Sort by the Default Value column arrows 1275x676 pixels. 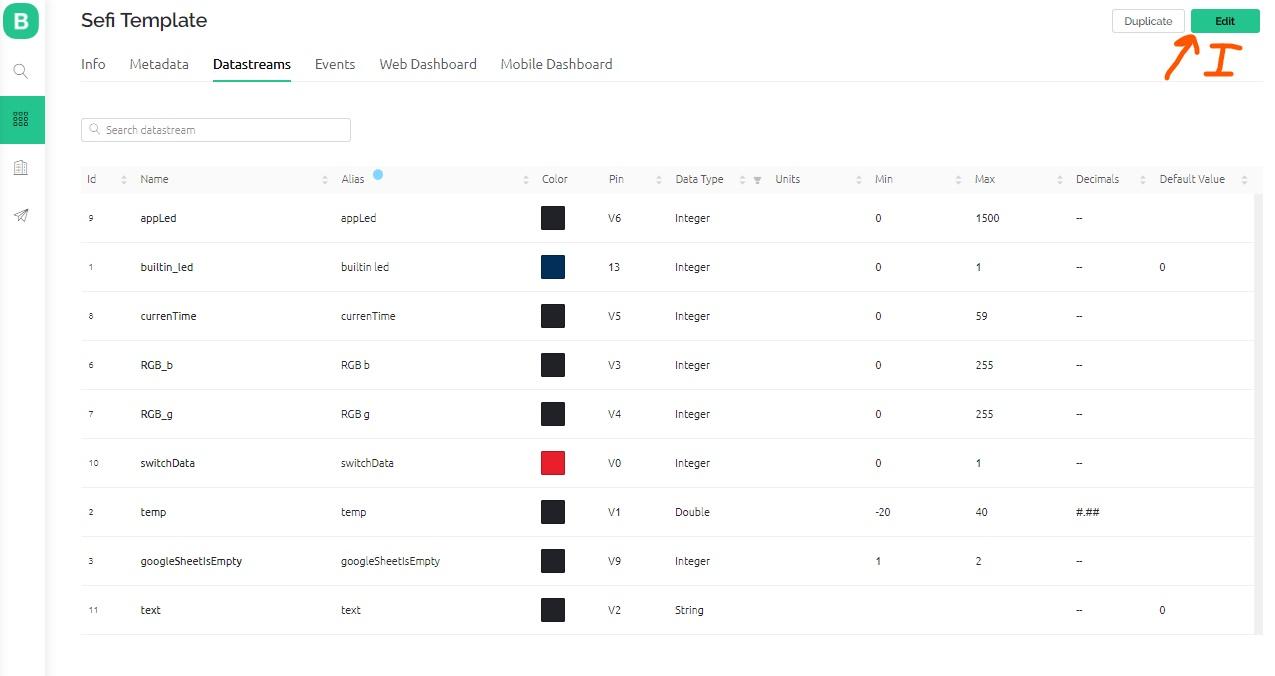(1244, 180)
